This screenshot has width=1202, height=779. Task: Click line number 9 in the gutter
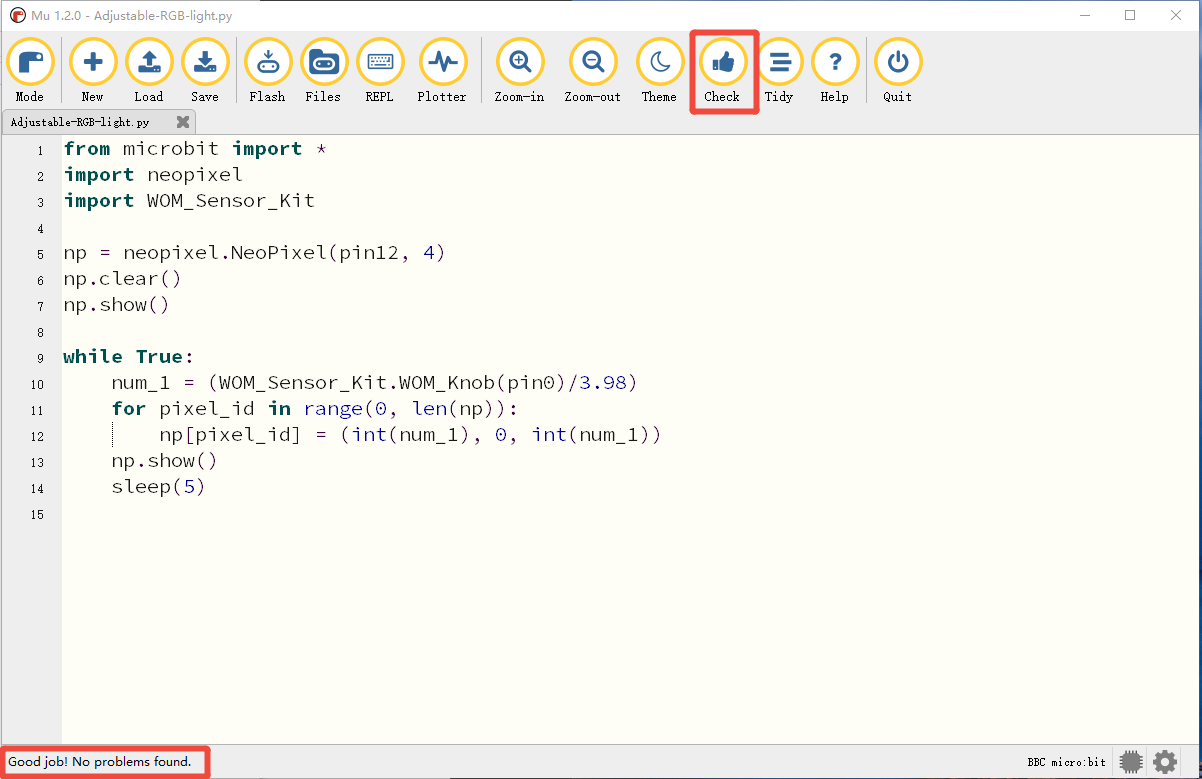[39, 358]
